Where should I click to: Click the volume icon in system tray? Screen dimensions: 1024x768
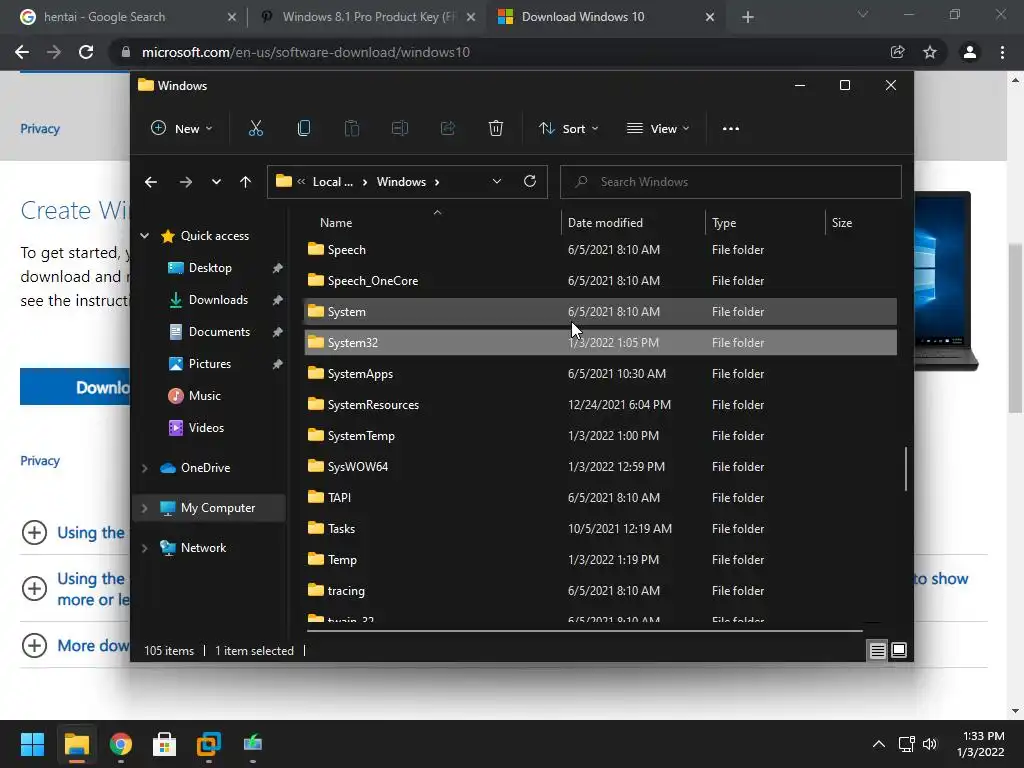click(x=930, y=744)
